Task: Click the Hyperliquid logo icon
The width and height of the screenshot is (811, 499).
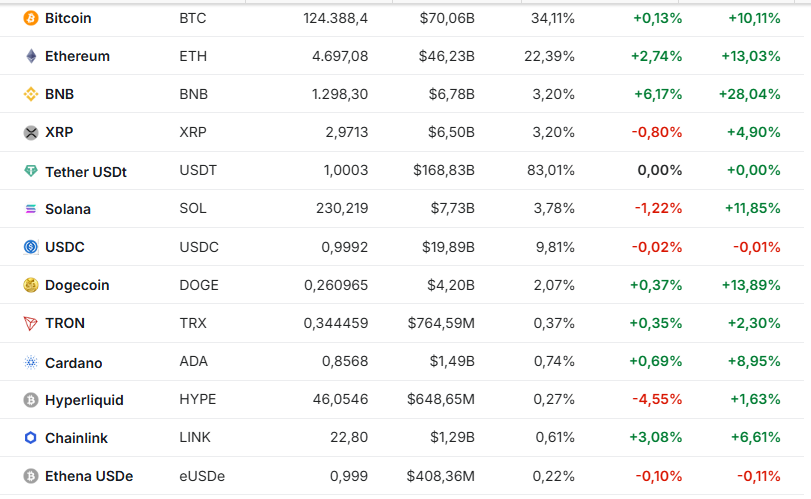Action: pyautogui.click(x=30, y=400)
